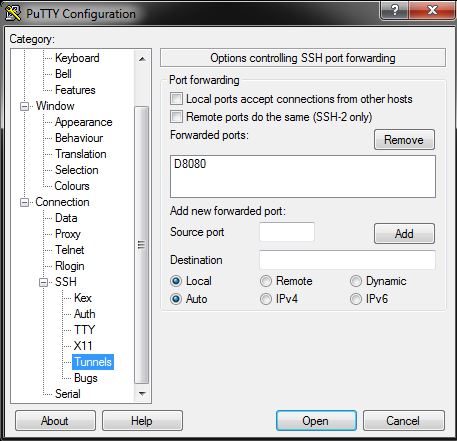Click the category list scrollbar thumb
Viewport: 457px width, 441px height.
142,245
